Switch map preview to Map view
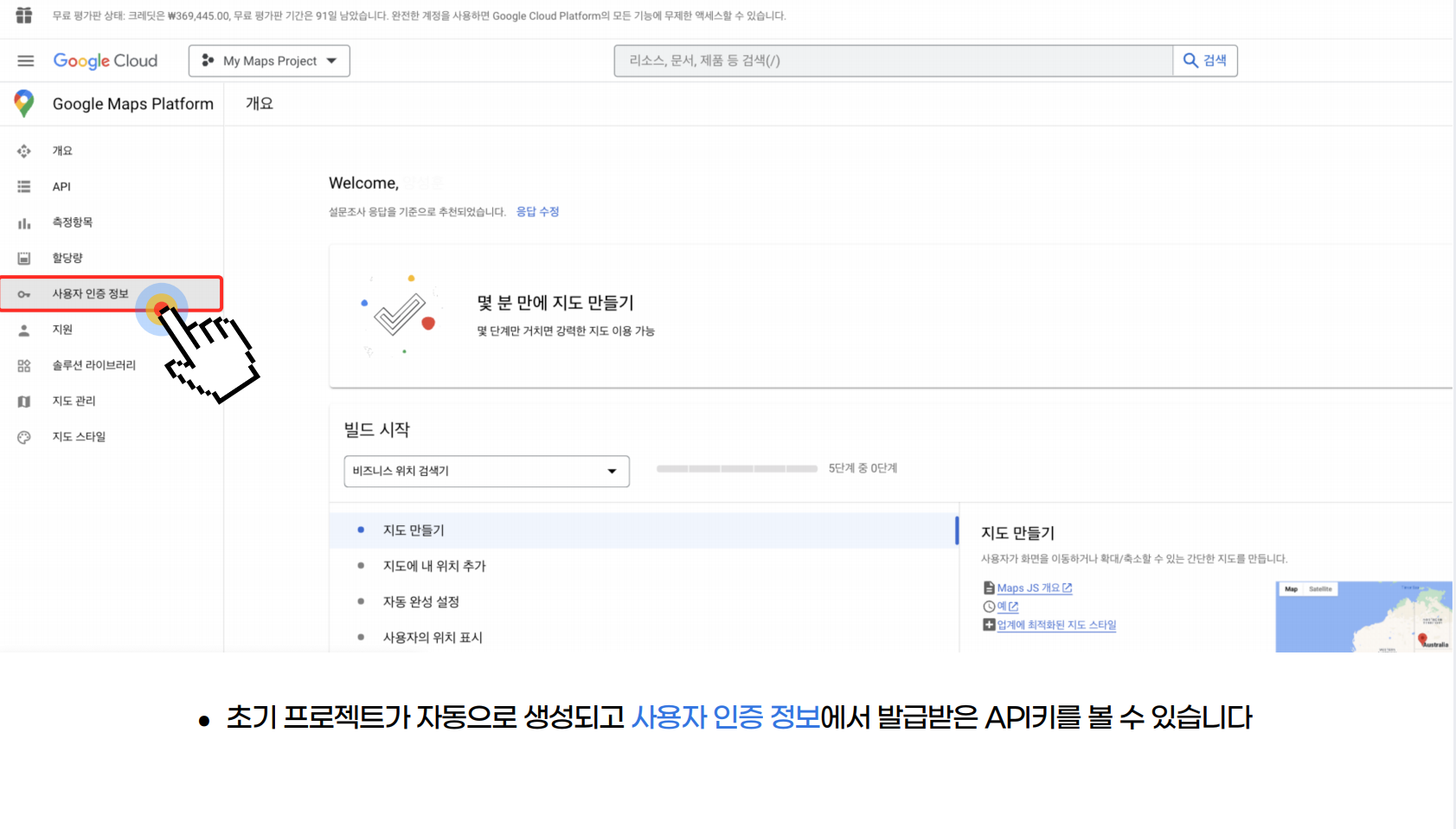 (x=1291, y=589)
